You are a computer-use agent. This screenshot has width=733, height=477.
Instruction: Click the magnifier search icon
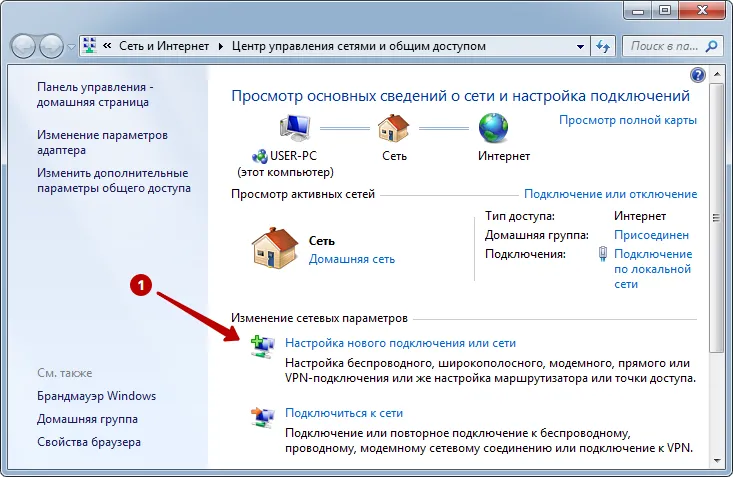point(711,46)
